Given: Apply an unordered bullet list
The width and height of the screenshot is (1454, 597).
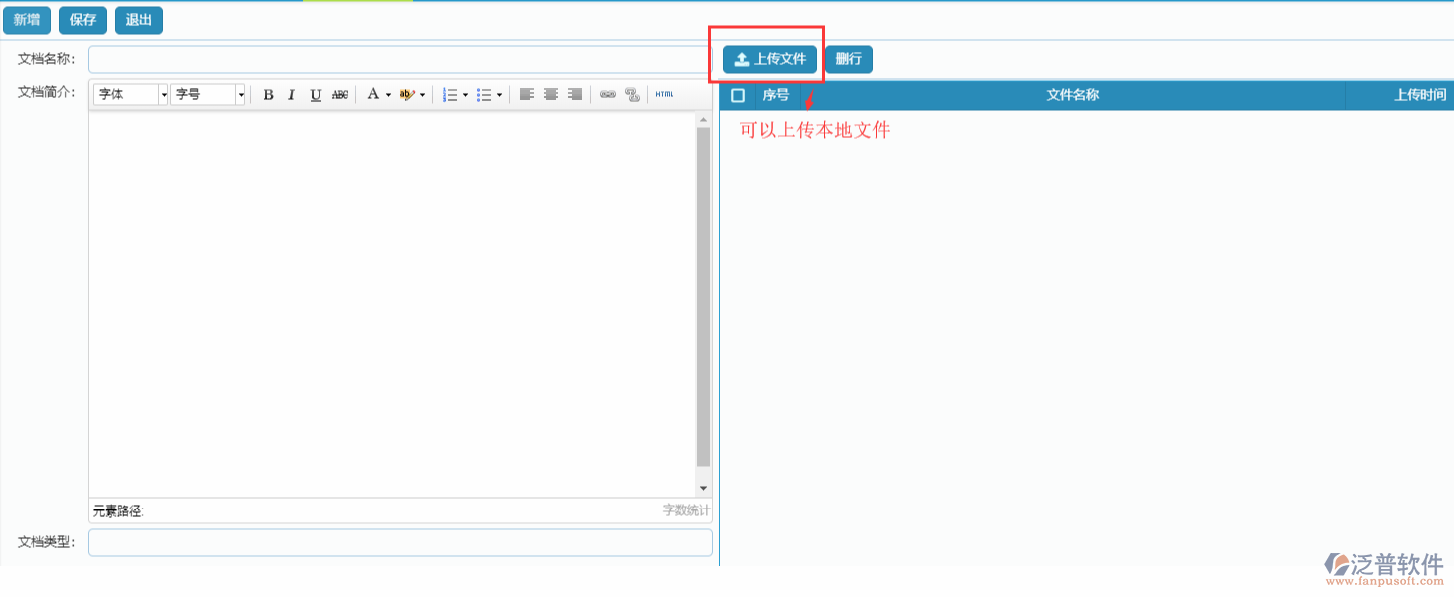Looking at the screenshot, I should coord(486,94).
